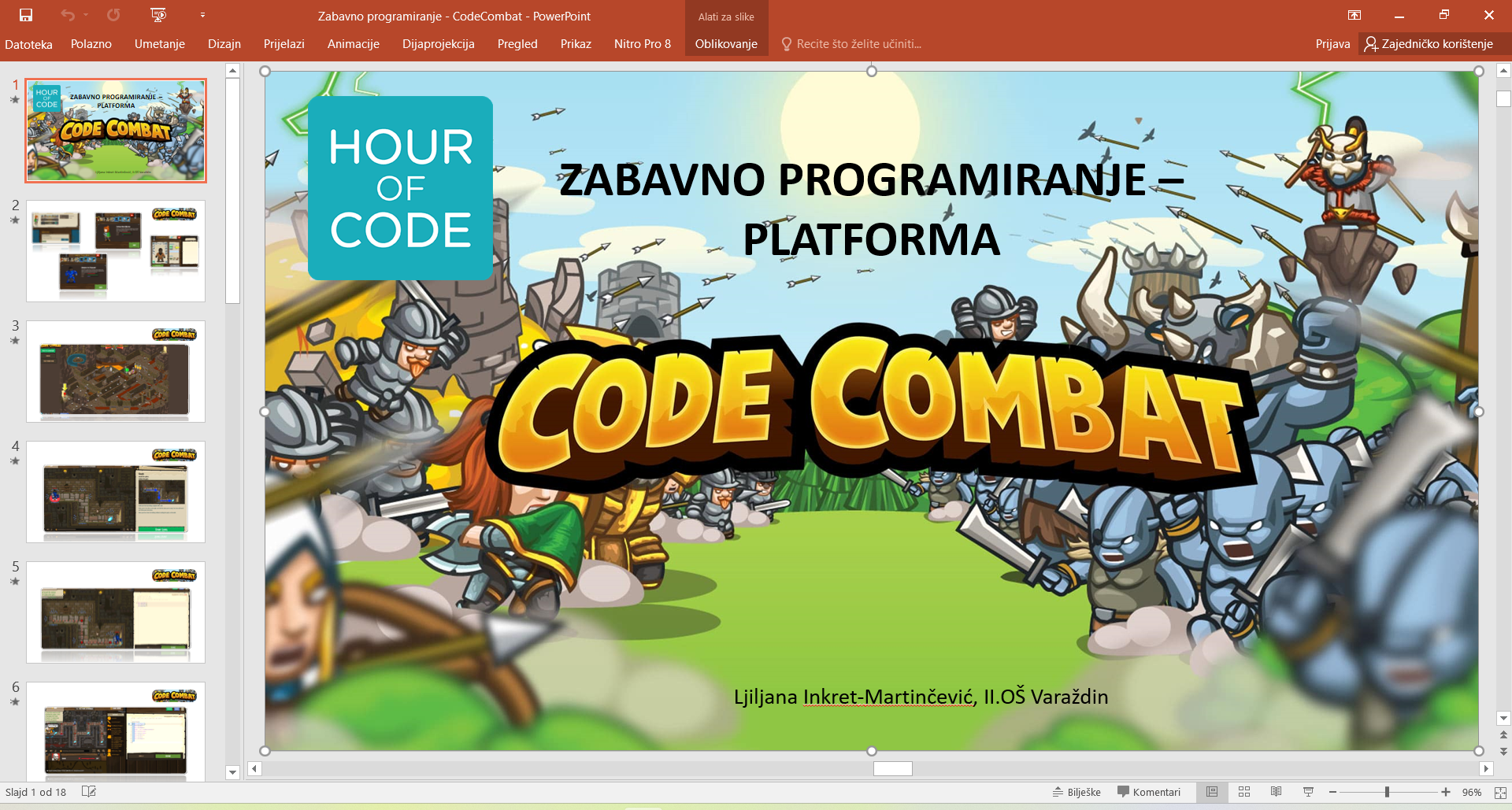Click animation star icon under slide 5 number

click(15, 582)
